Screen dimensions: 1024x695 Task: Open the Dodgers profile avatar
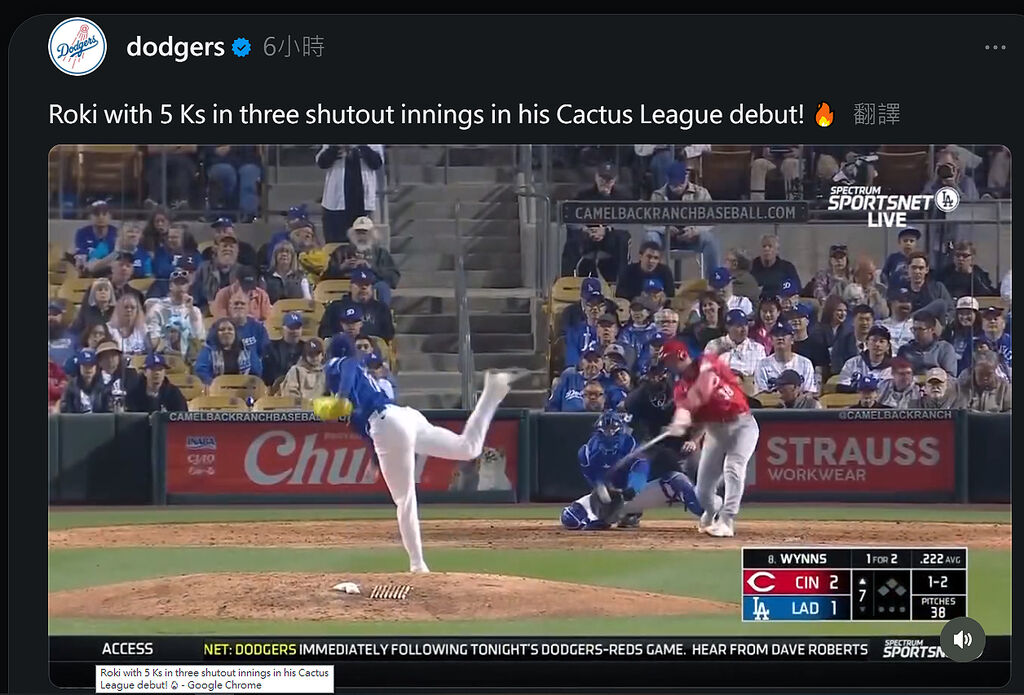click(77, 47)
